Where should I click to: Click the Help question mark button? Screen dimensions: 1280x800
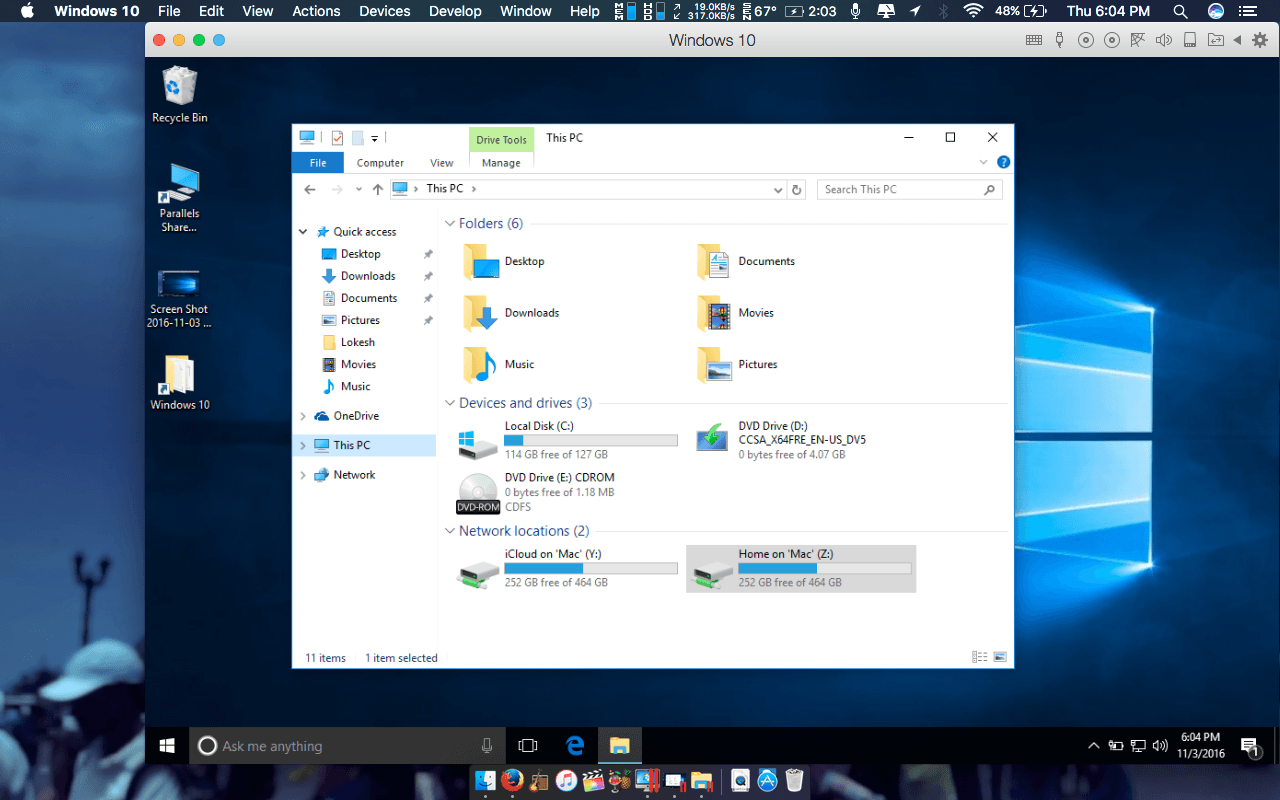[1003, 162]
